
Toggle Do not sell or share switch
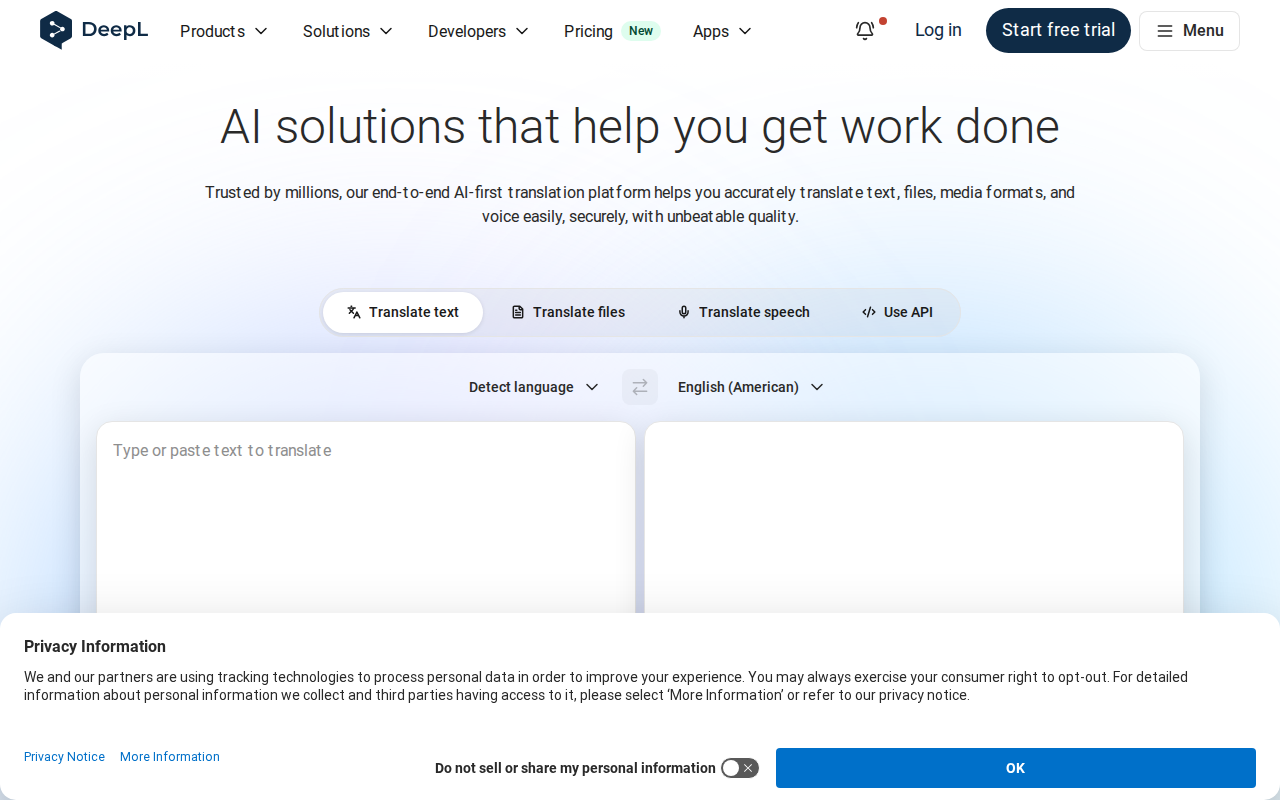740,768
